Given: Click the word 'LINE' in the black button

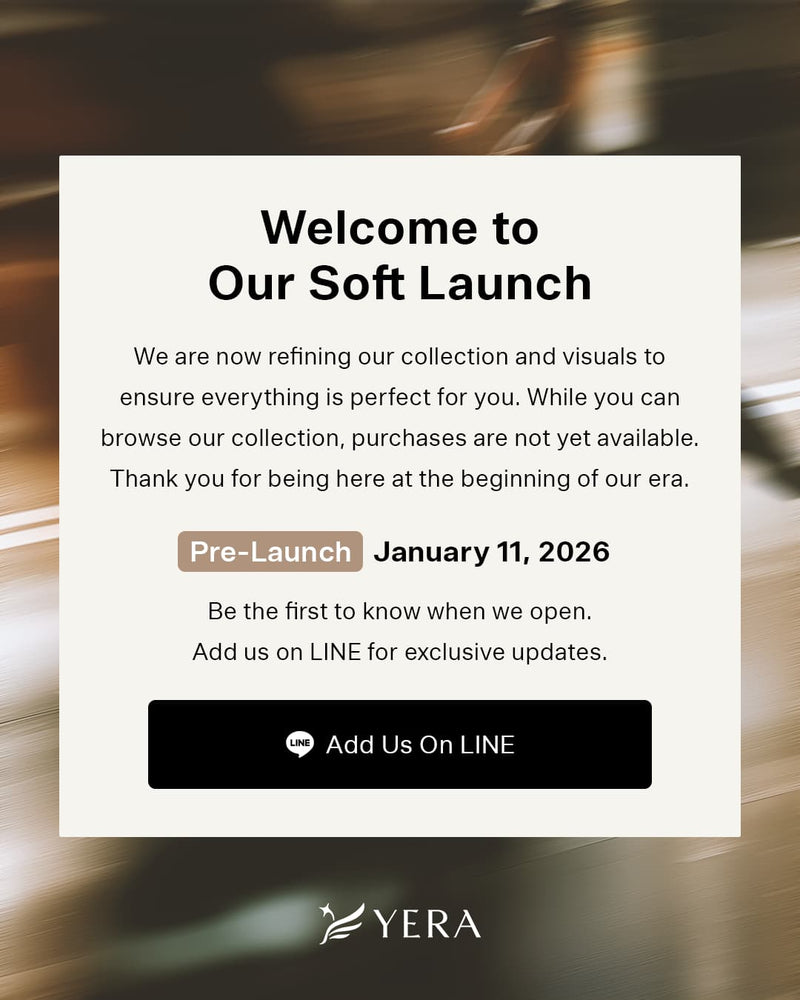Looking at the screenshot, I should pos(487,745).
